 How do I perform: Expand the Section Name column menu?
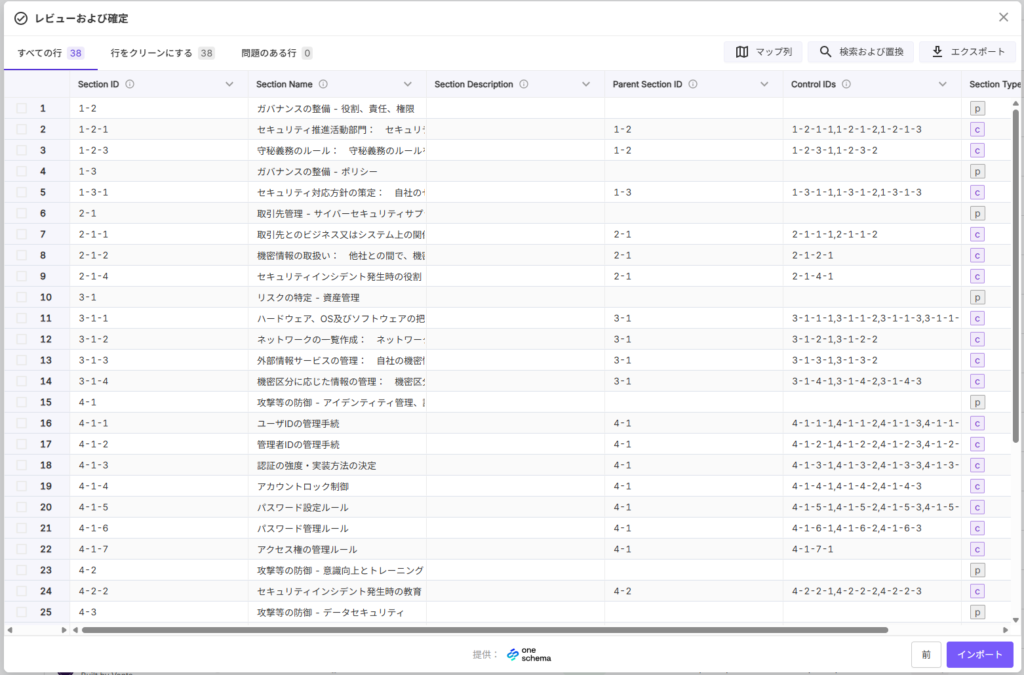tap(408, 85)
